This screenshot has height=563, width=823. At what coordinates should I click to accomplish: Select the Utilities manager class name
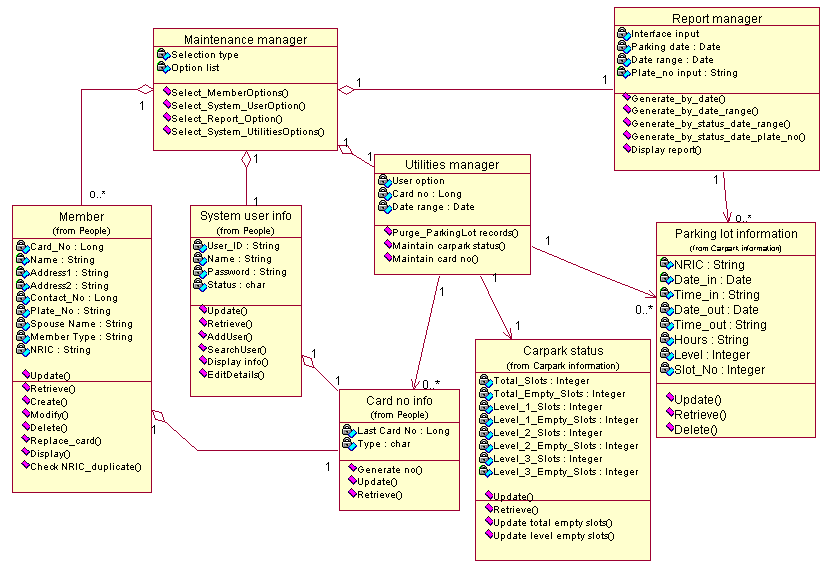click(452, 164)
